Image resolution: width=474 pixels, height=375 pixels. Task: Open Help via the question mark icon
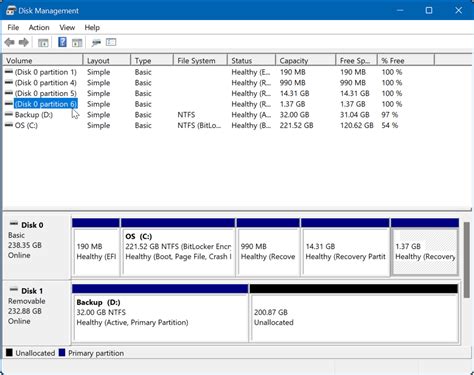[62, 42]
